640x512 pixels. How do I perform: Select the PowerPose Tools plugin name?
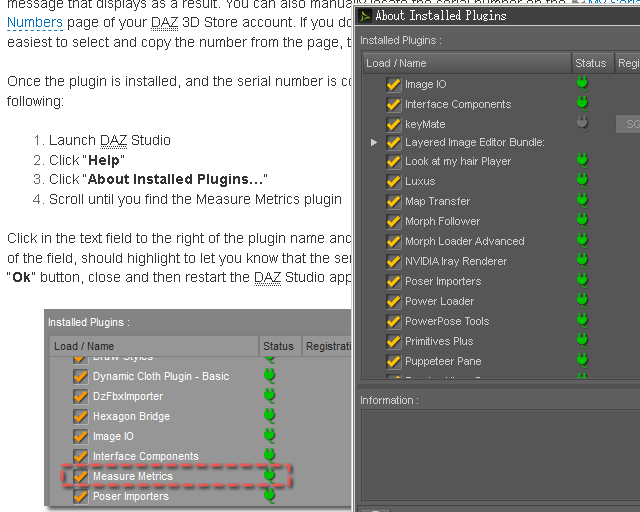tap(447, 321)
